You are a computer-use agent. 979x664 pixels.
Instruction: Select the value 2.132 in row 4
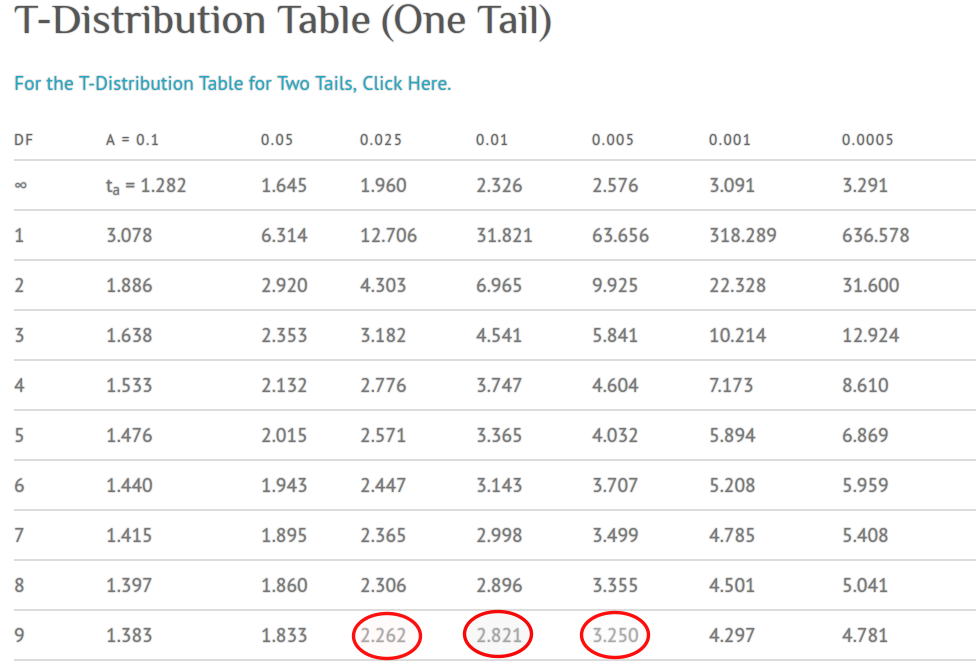click(284, 386)
